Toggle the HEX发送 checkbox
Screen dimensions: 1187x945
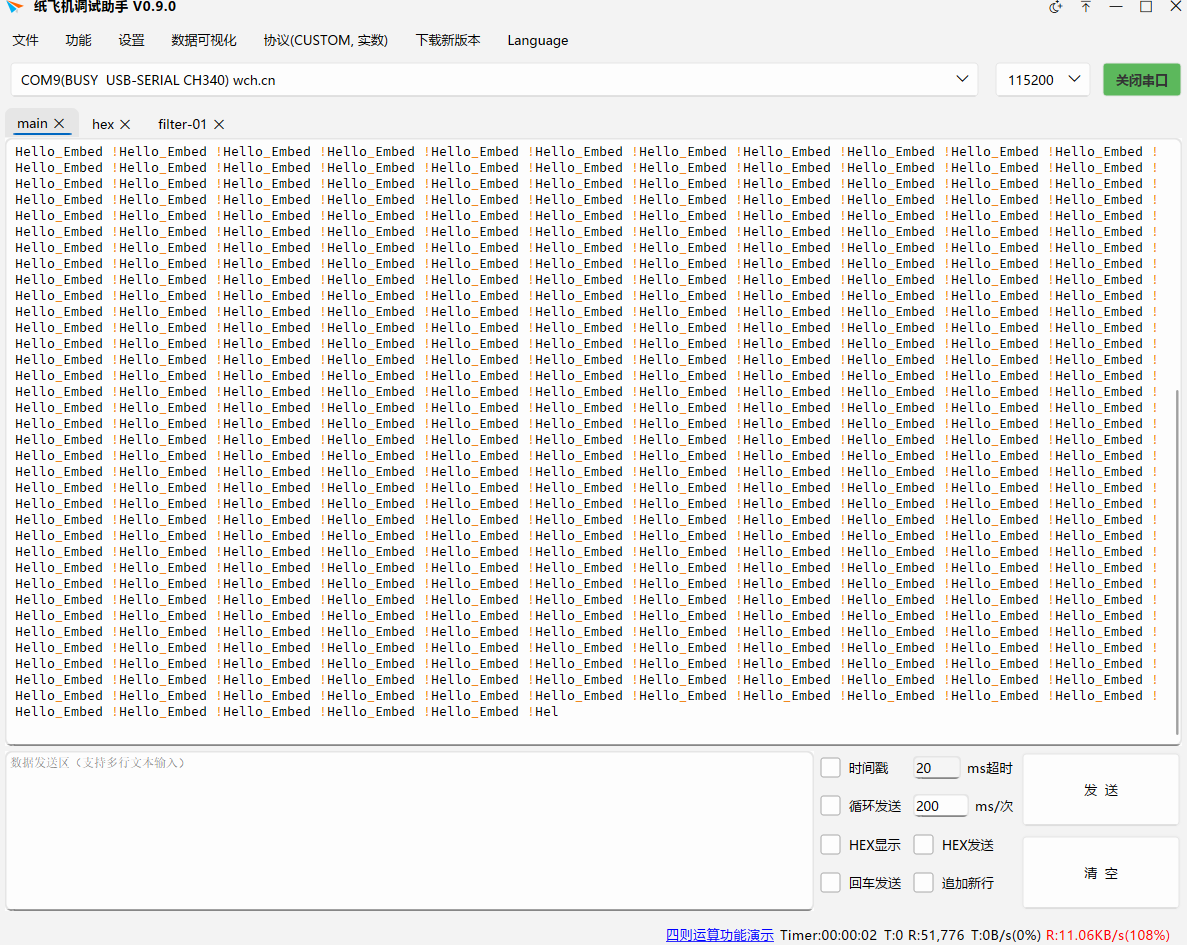click(924, 844)
